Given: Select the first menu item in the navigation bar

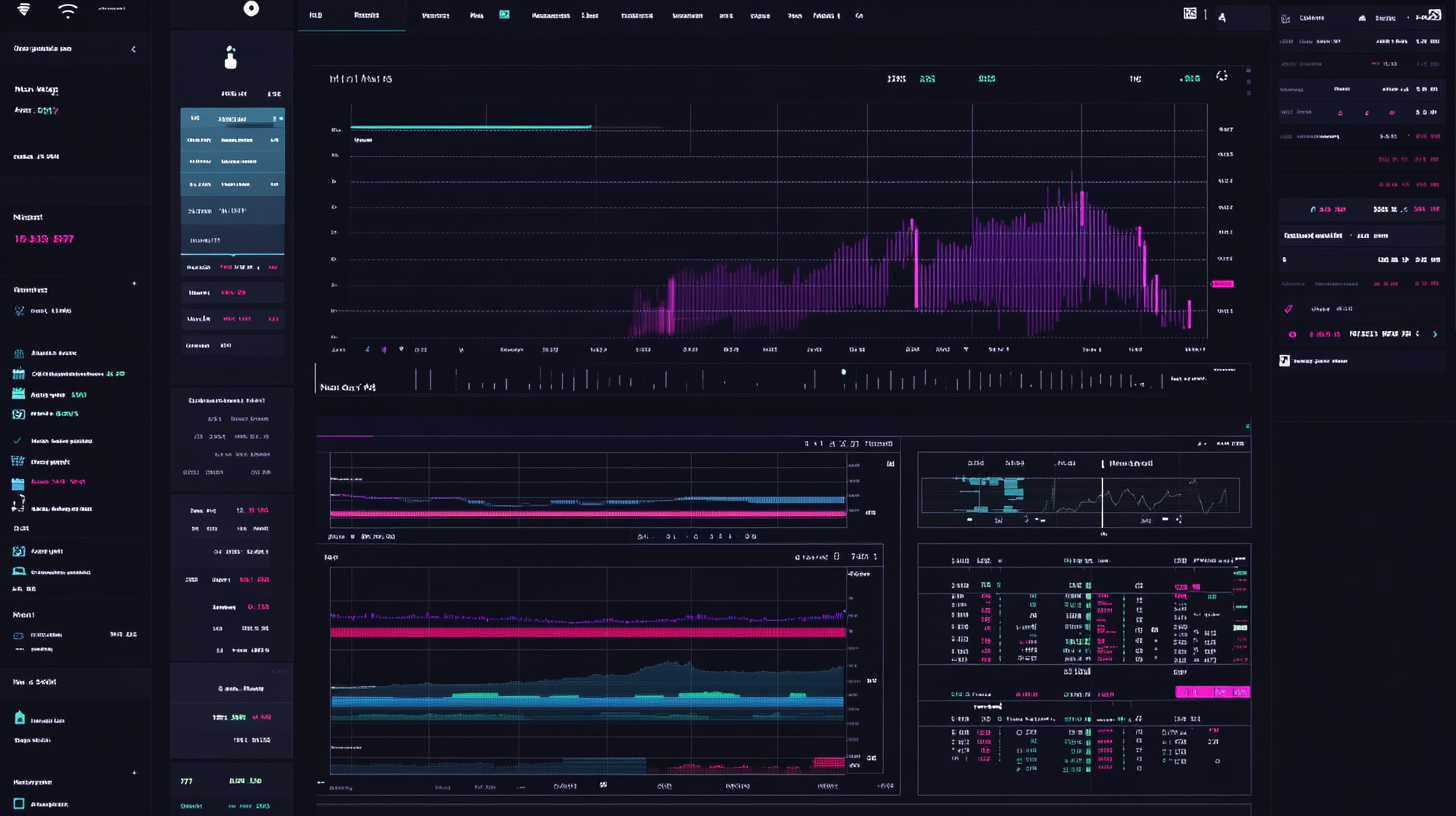Looking at the screenshot, I should (x=316, y=15).
